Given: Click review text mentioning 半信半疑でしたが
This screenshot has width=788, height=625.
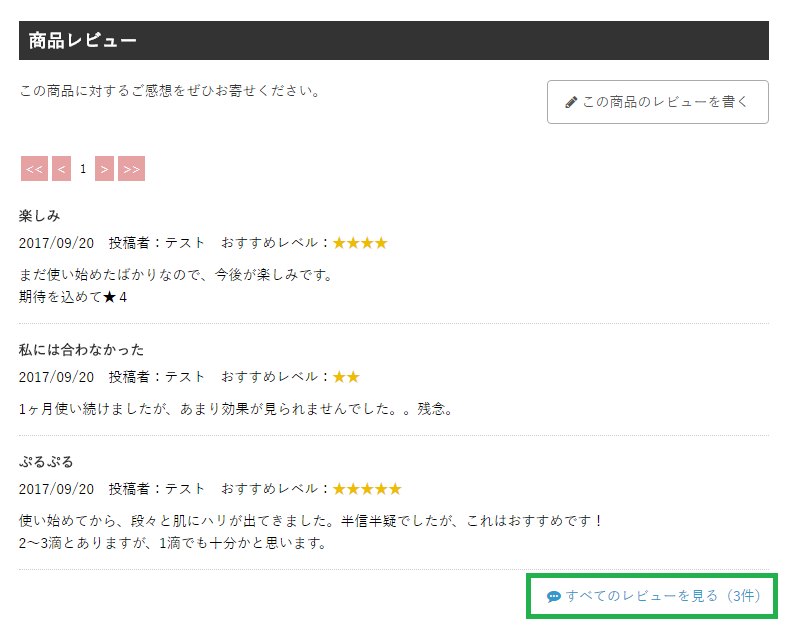Looking at the screenshot, I should coord(311,521).
